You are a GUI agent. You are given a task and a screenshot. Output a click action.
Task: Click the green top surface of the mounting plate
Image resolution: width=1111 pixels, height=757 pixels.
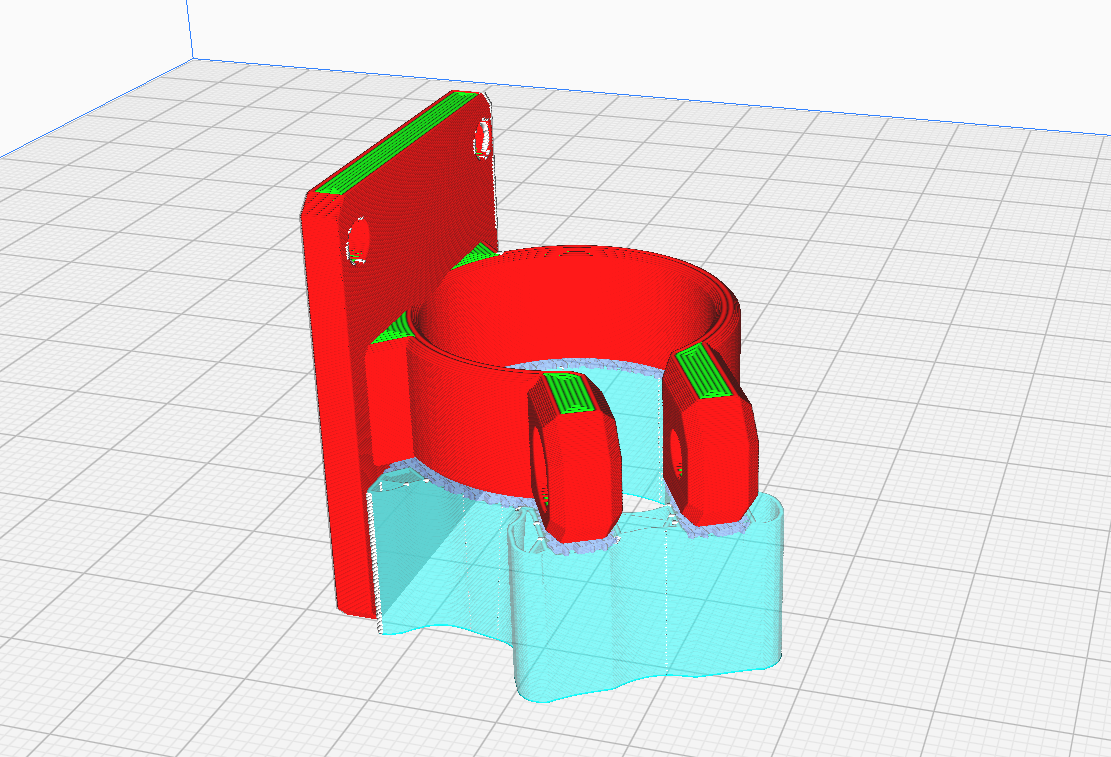[x=395, y=144]
